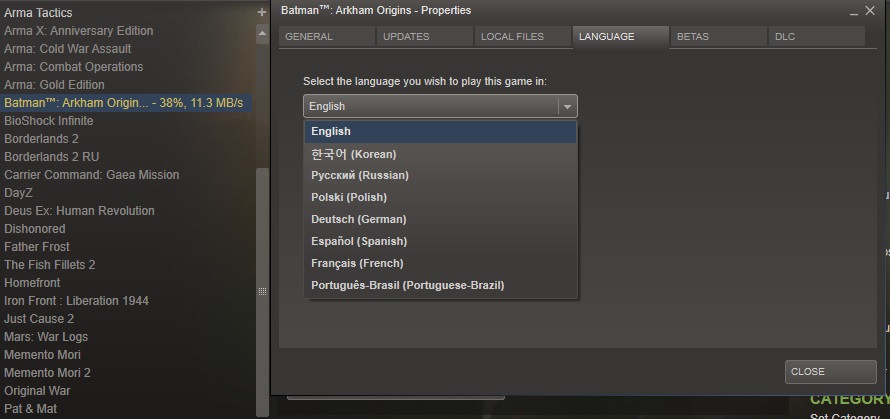Choose Español (Spanish) option
The width and height of the screenshot is (890, 419).
359,242
